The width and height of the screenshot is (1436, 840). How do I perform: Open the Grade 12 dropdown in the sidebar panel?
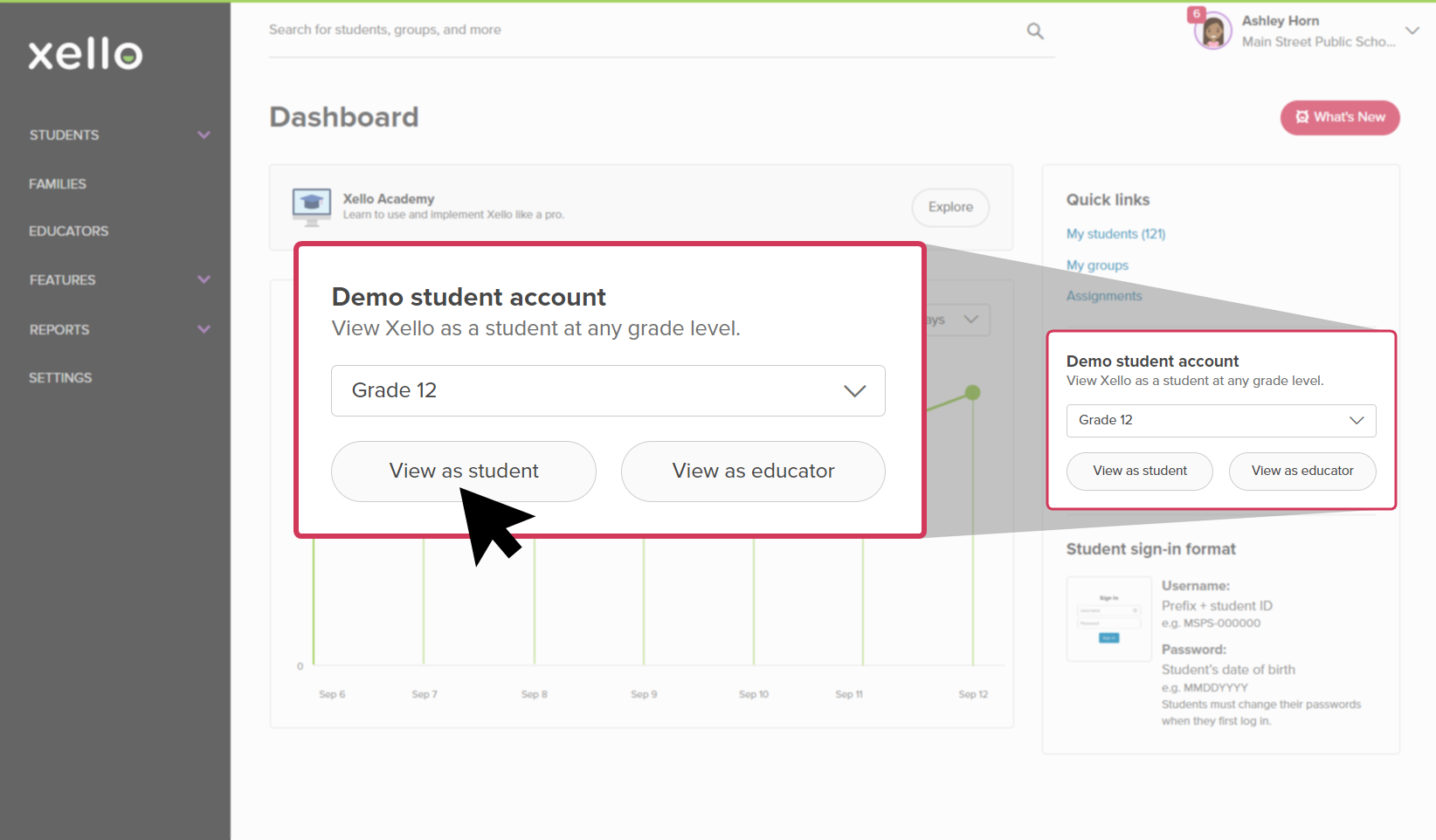click(x=1221, y=421)
